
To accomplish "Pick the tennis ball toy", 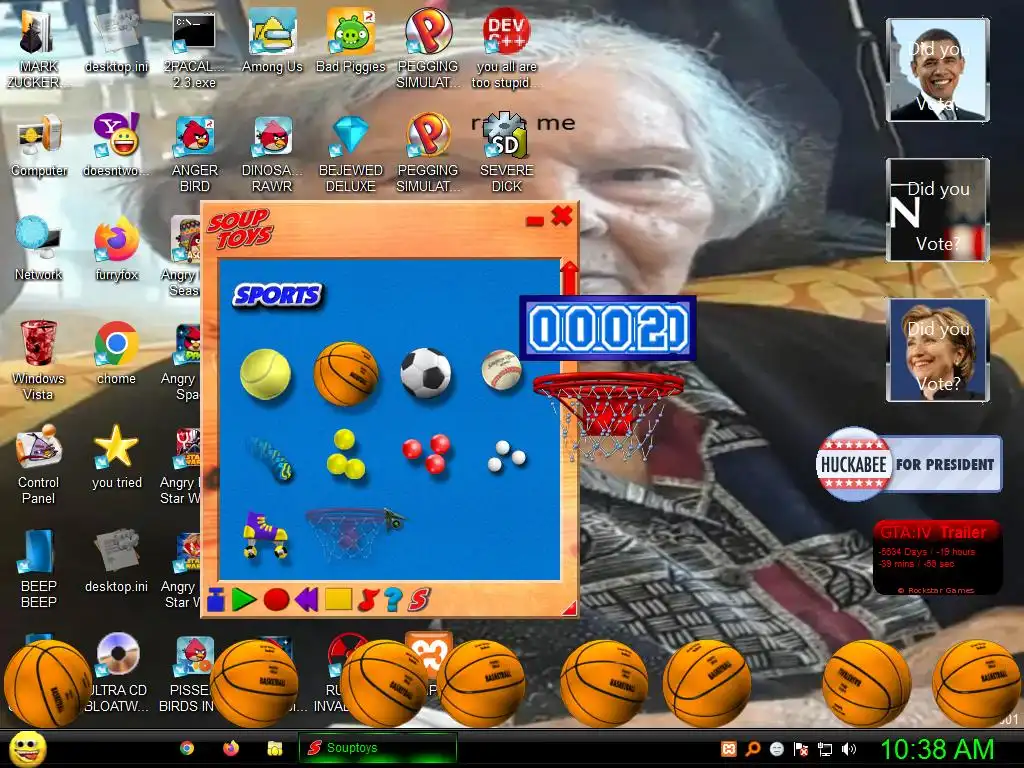I will click(x=265, y=374).
